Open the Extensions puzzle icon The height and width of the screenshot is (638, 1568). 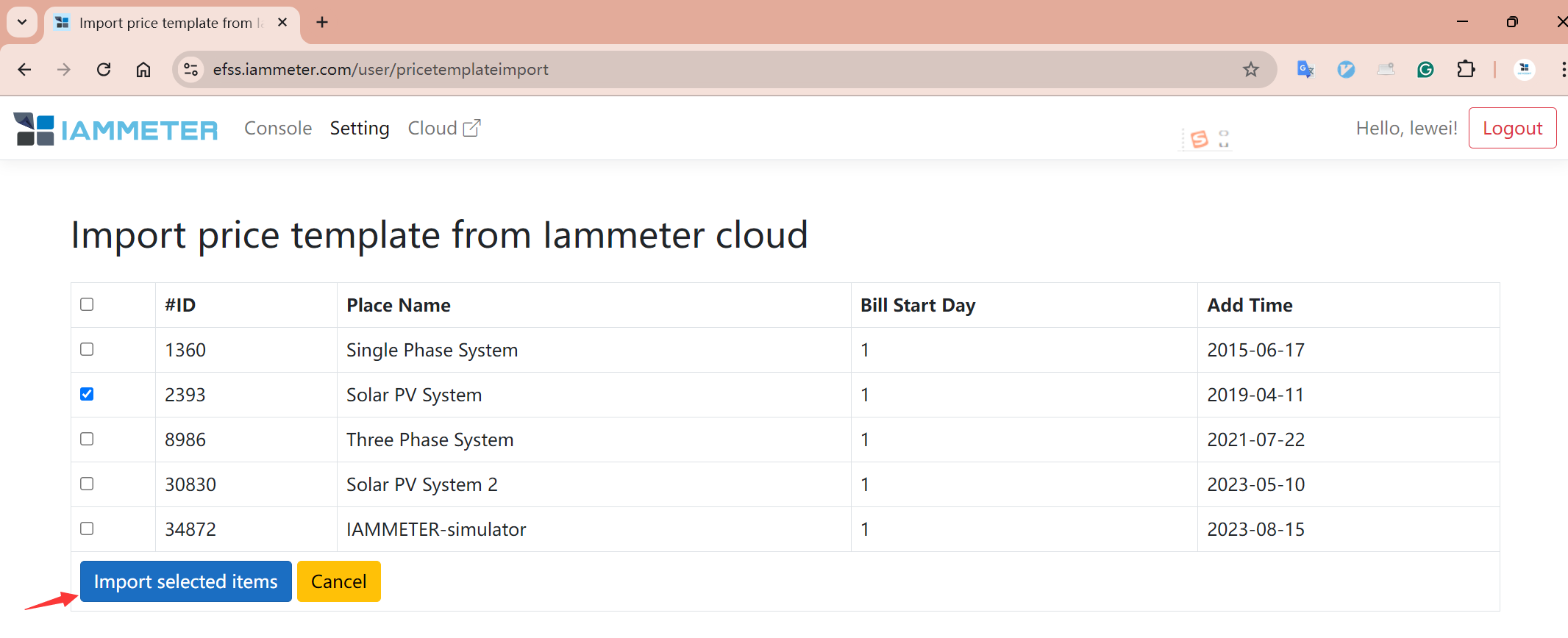coord(1466,69)
